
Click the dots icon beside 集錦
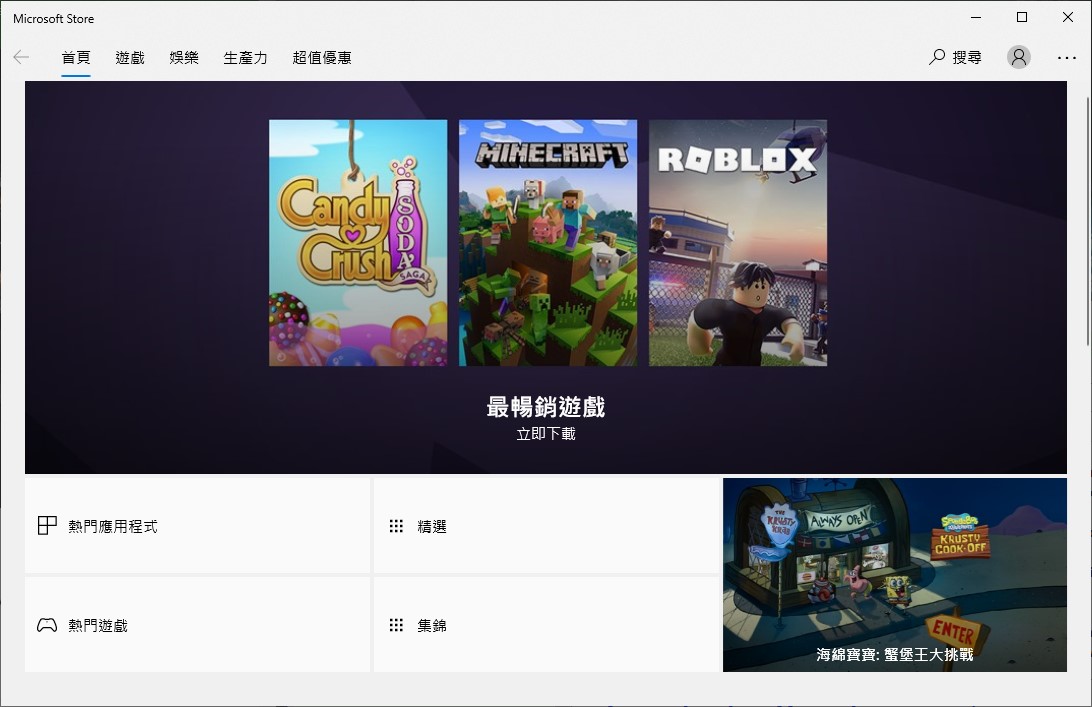click(396, 625)
